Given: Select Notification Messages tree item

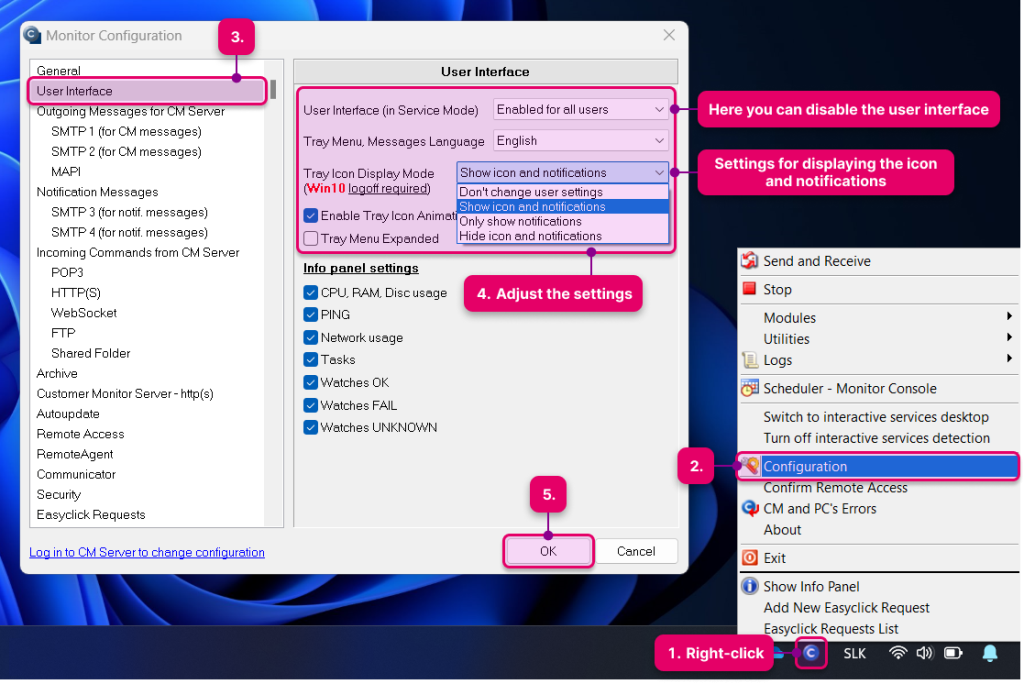Looking at the screenshot, I should coord(97,192).
